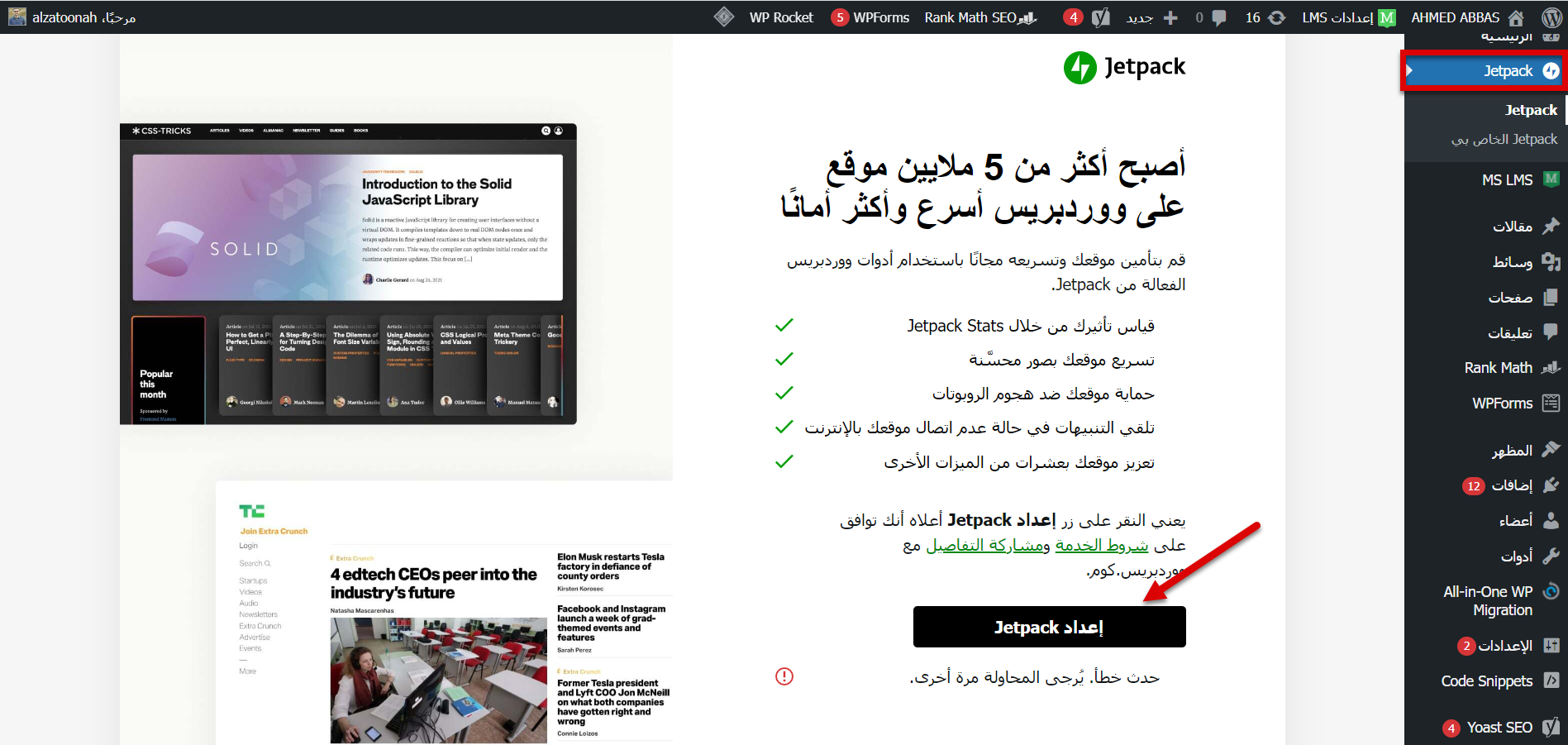This screenshot has width=1568, height=745.
Task: Click the TechCrunch site screenshot thumbnail
Action: [x=445, y=613]
